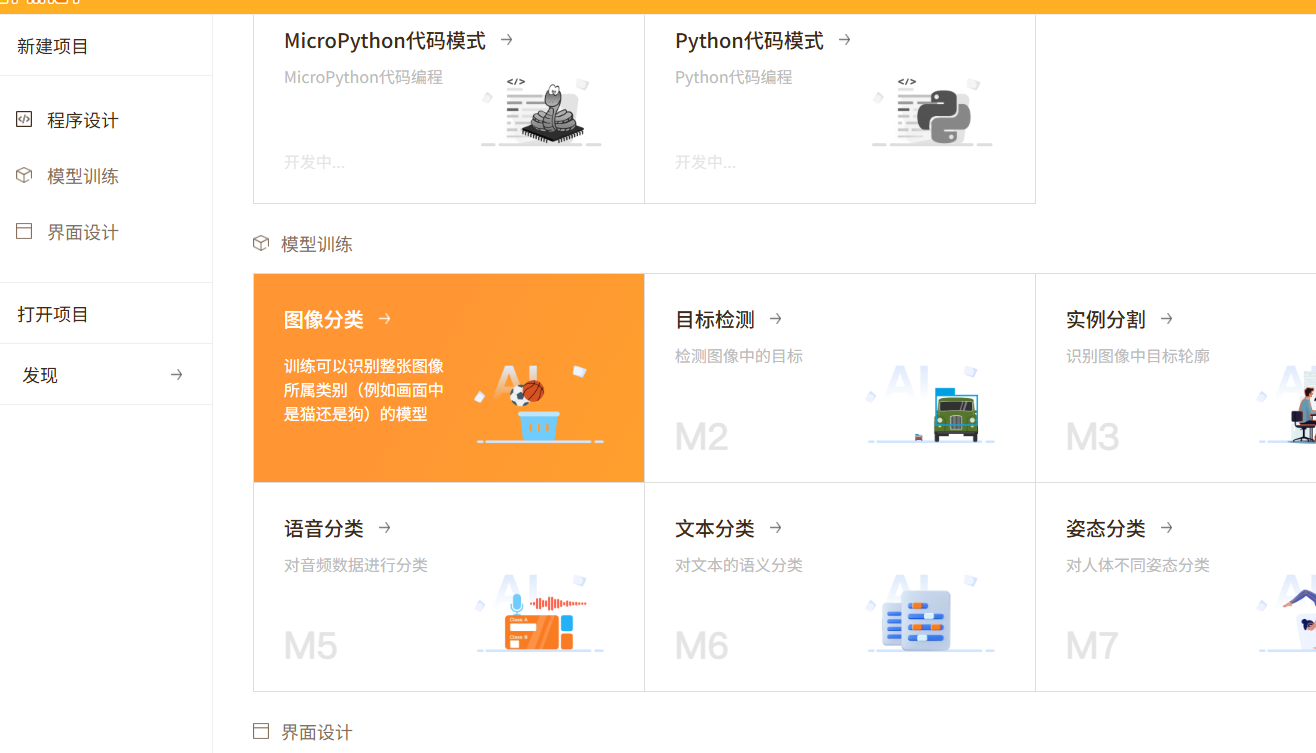Open the 文本分类 title link
Screen dimensions: 1316x753
pos(715,528)
